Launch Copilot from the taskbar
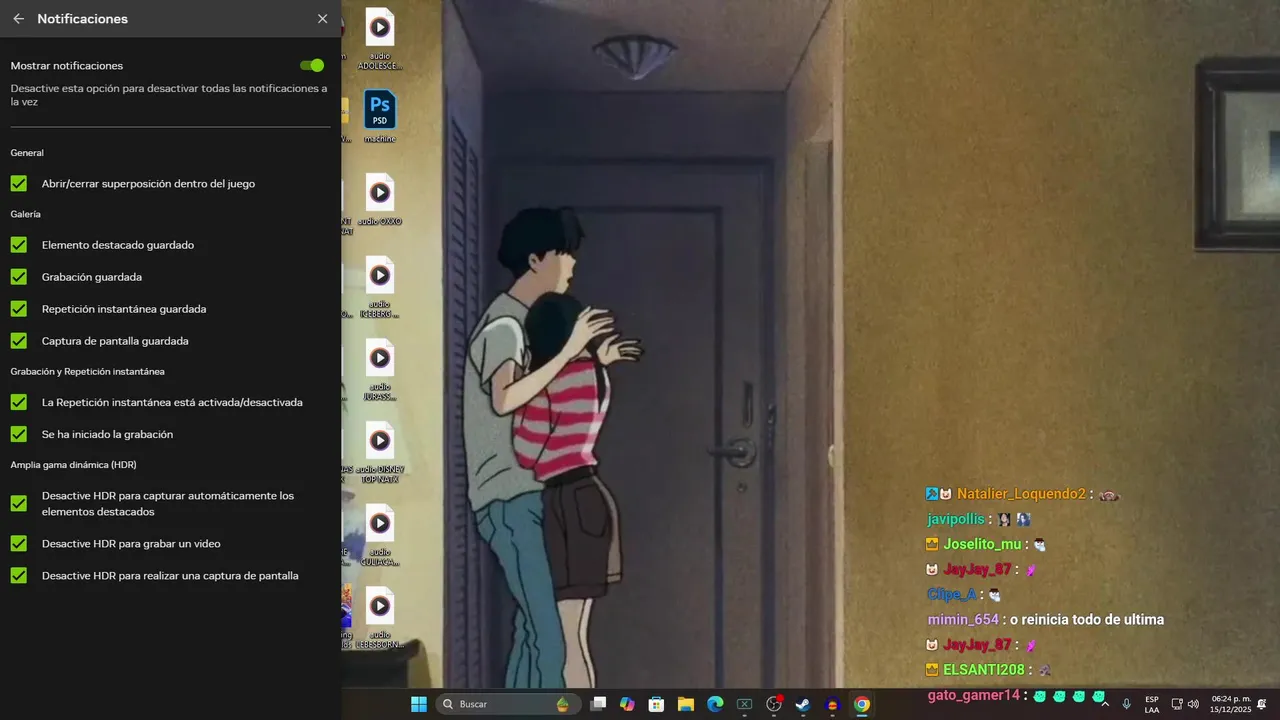The image size is (1280, 720). [627, 704]
